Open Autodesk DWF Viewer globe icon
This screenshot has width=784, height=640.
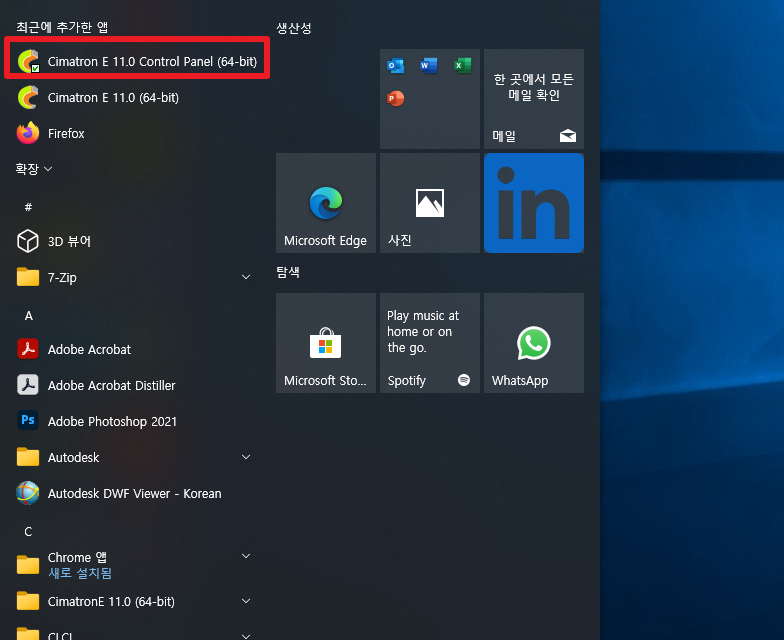click(28, 493)
